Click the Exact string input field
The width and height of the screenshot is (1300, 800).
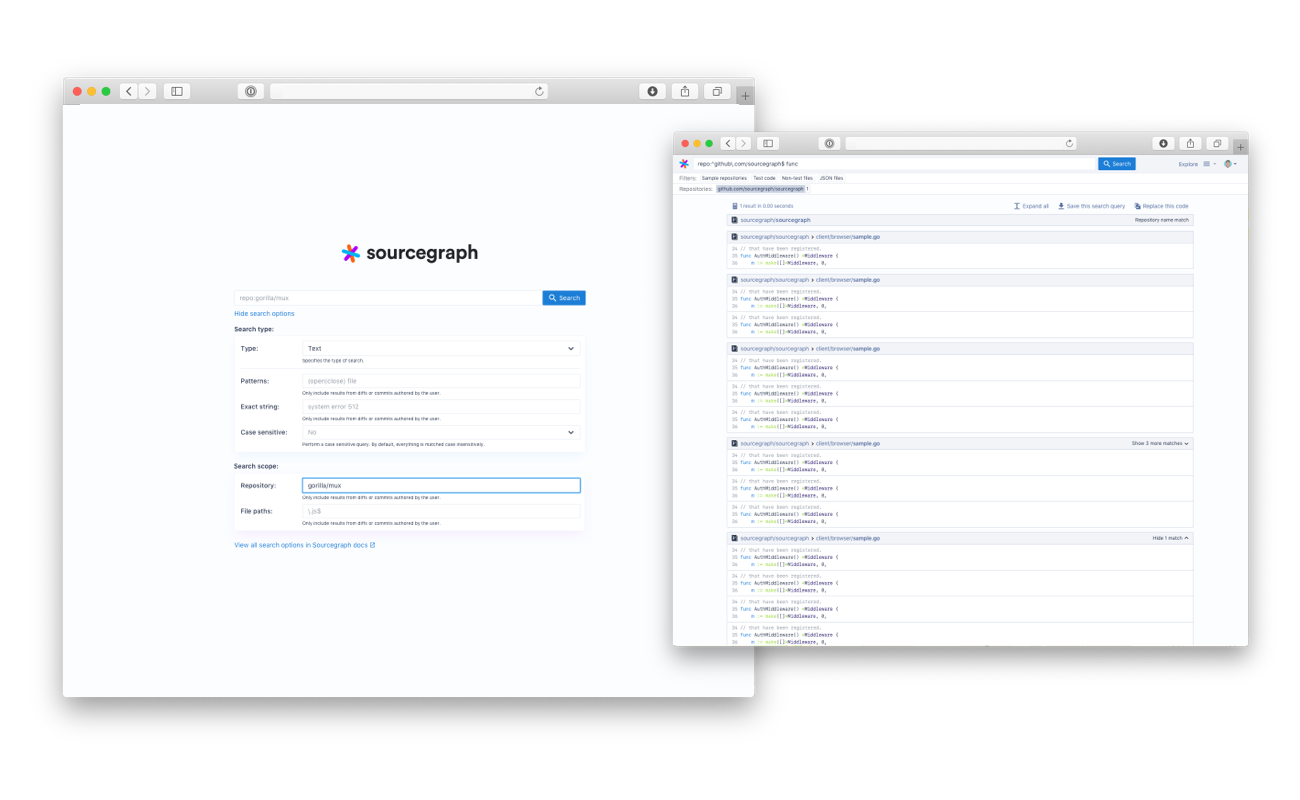point(441,407)
